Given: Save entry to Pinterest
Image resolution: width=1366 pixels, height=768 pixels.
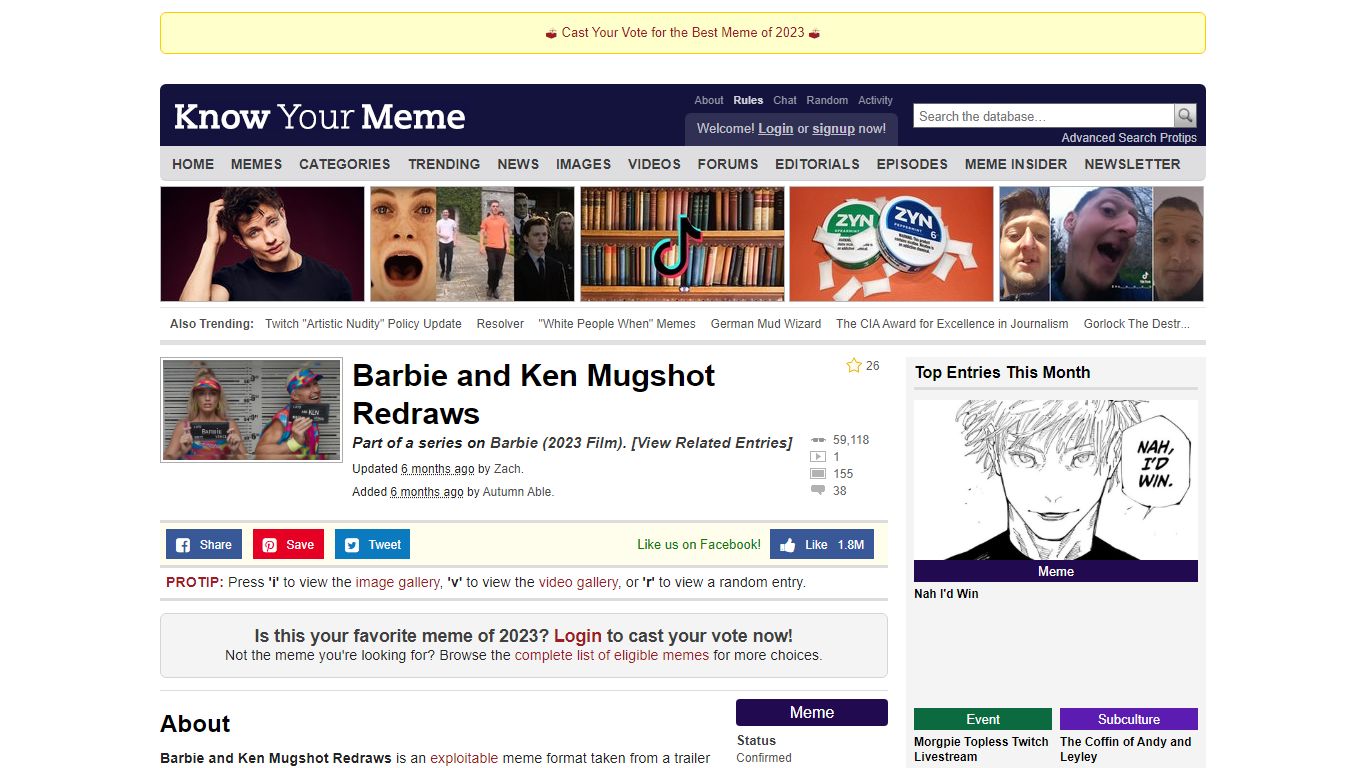Looking at the screenshot, I should point(288,545).
